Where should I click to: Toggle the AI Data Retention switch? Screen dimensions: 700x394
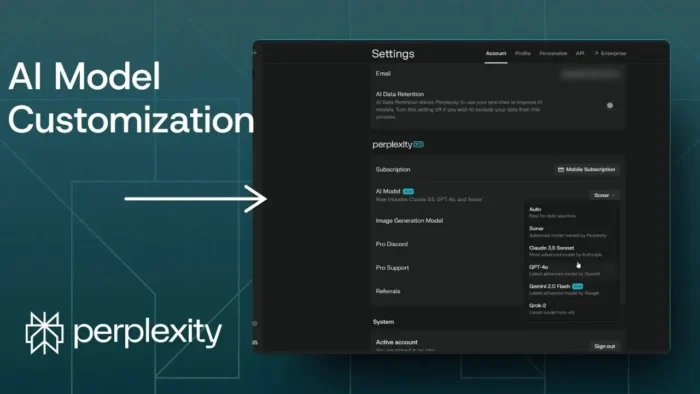[x=609, y=106]
